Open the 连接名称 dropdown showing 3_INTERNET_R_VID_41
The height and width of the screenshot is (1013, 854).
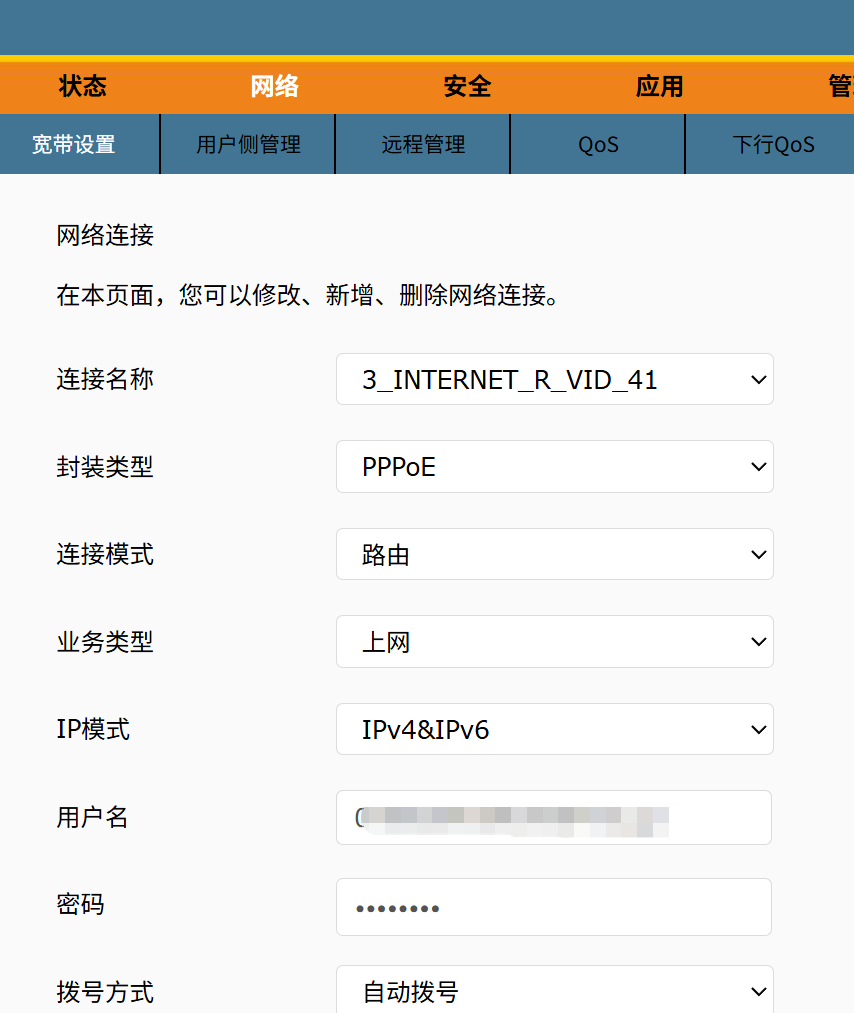tap(555, 379)
